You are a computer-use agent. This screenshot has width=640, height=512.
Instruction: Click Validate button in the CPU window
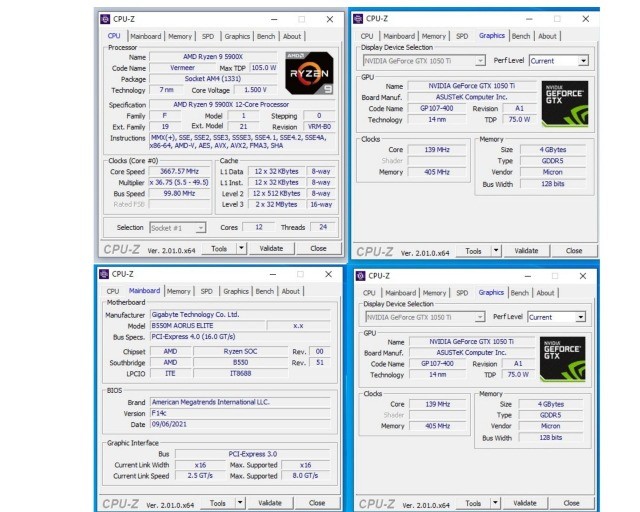coord(271,248)
